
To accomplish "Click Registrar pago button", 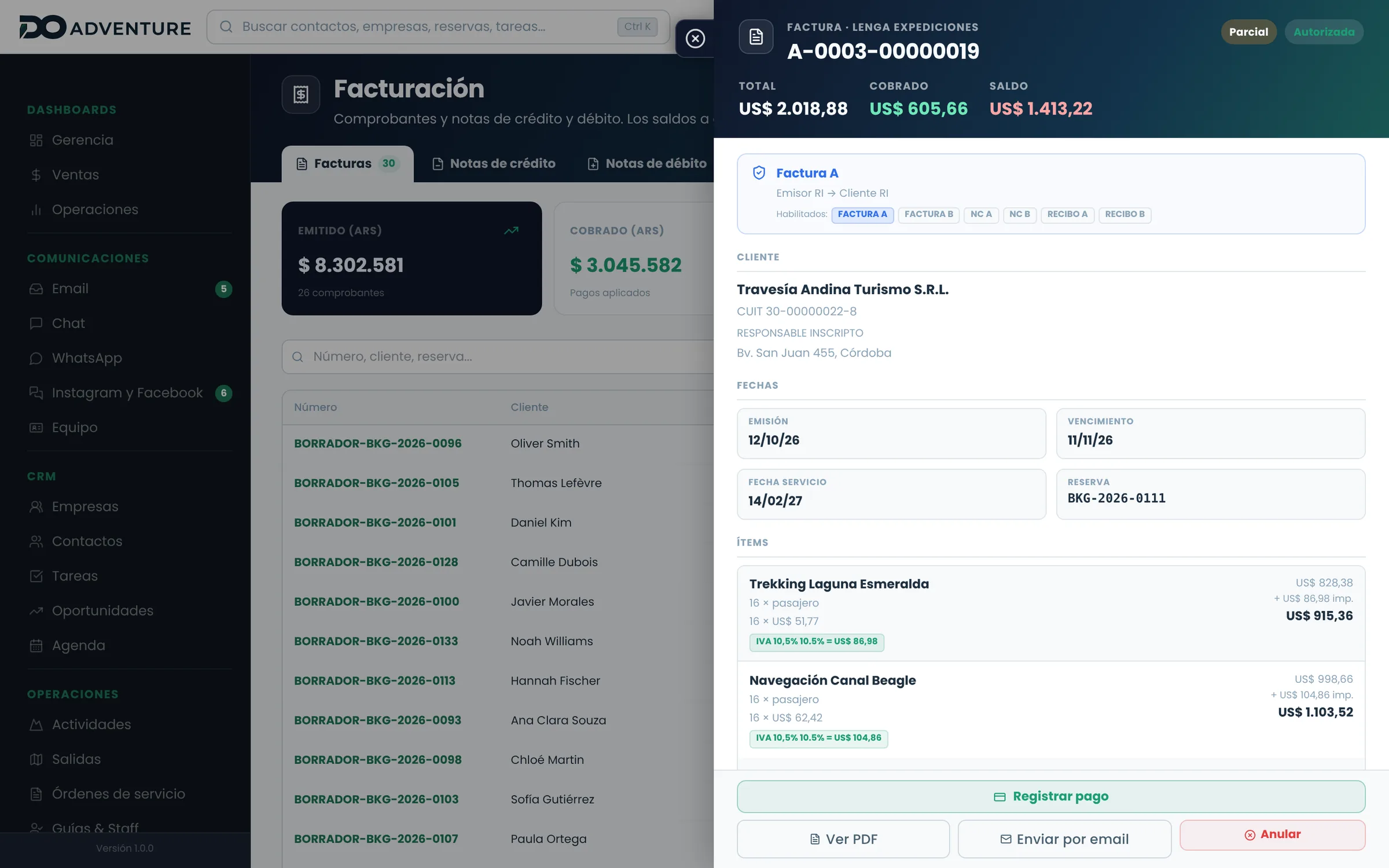I will click(1051, 797).
